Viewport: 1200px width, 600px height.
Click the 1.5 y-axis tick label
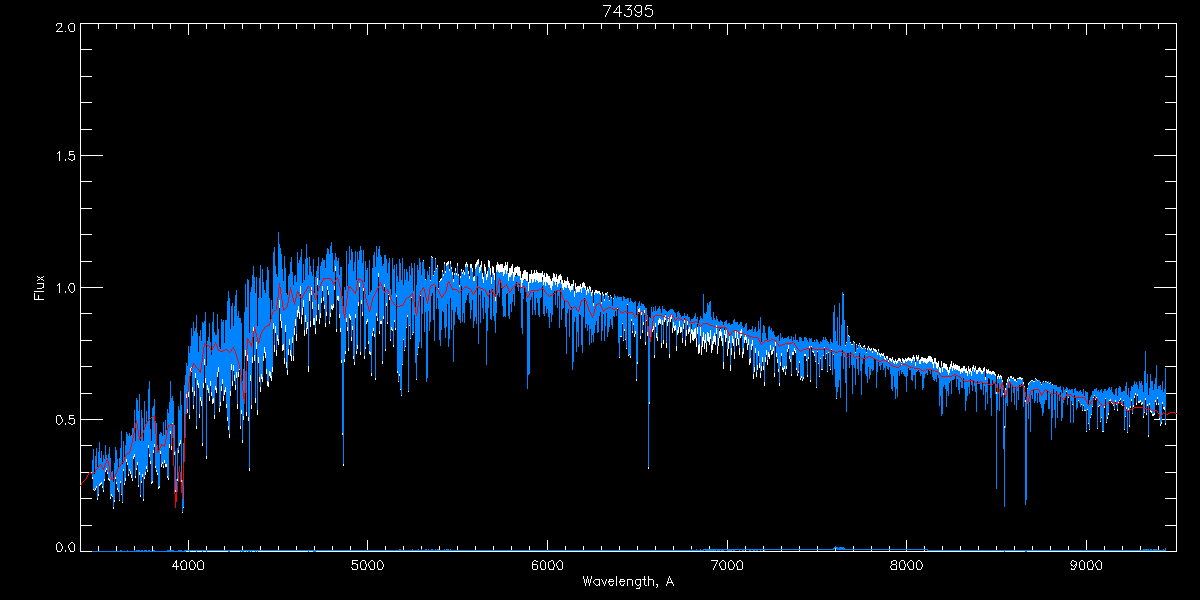pos(64,158)
